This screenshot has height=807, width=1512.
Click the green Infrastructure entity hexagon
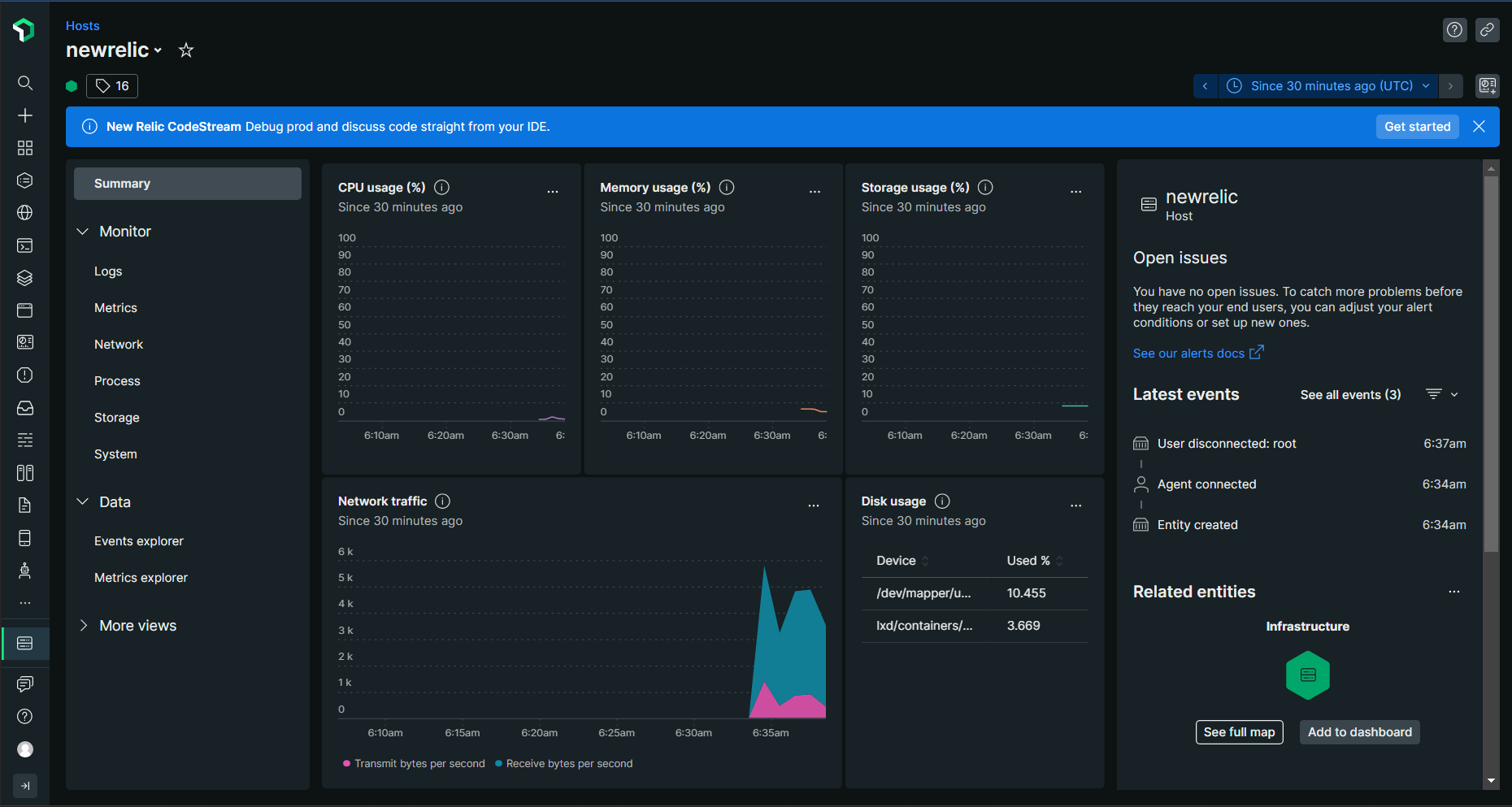[1308, 675]
